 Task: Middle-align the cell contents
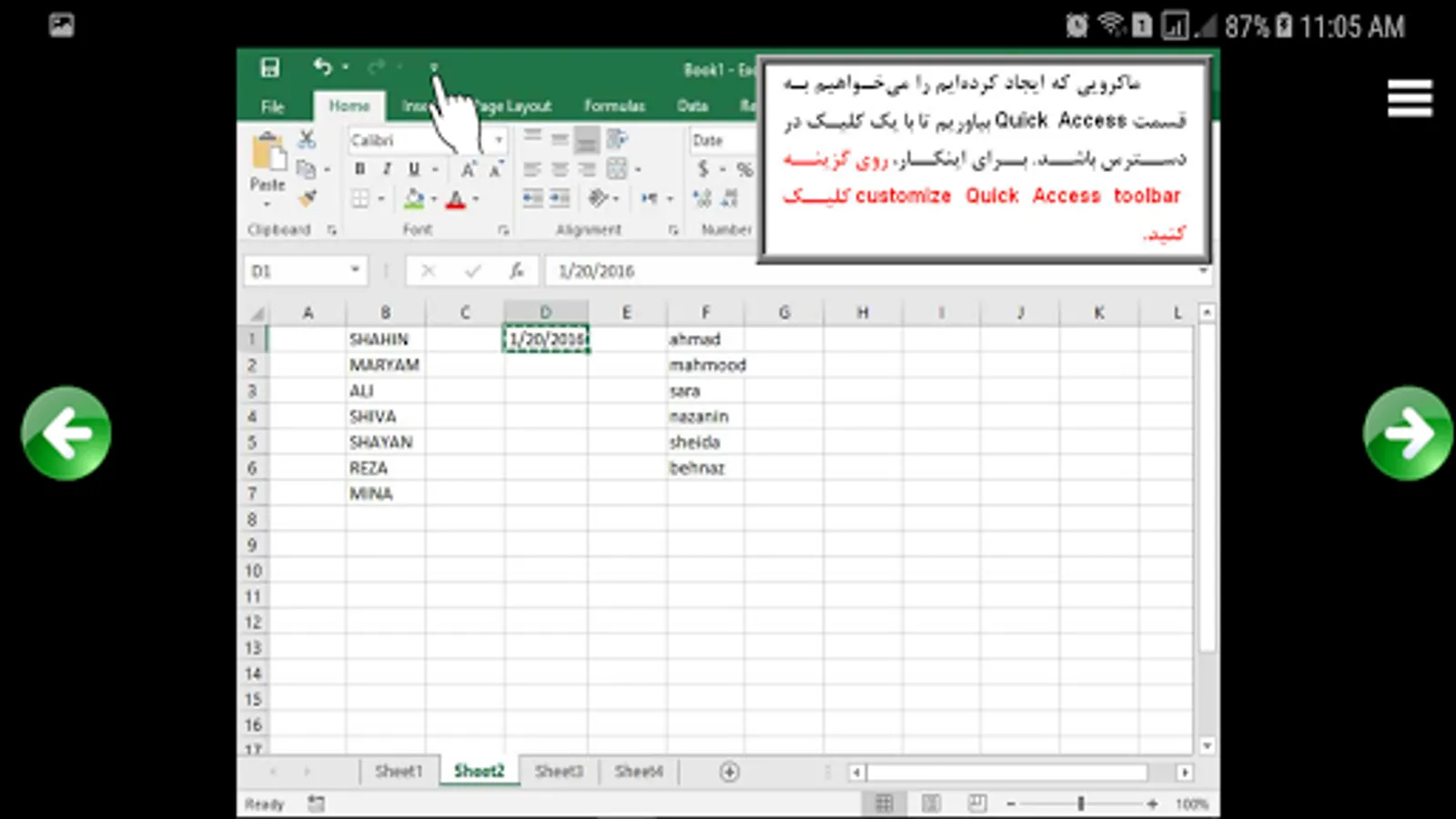560,138
